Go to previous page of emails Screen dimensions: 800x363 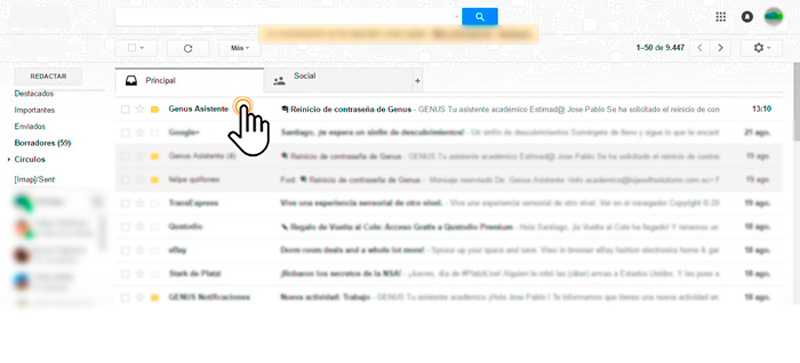point(700,48)
